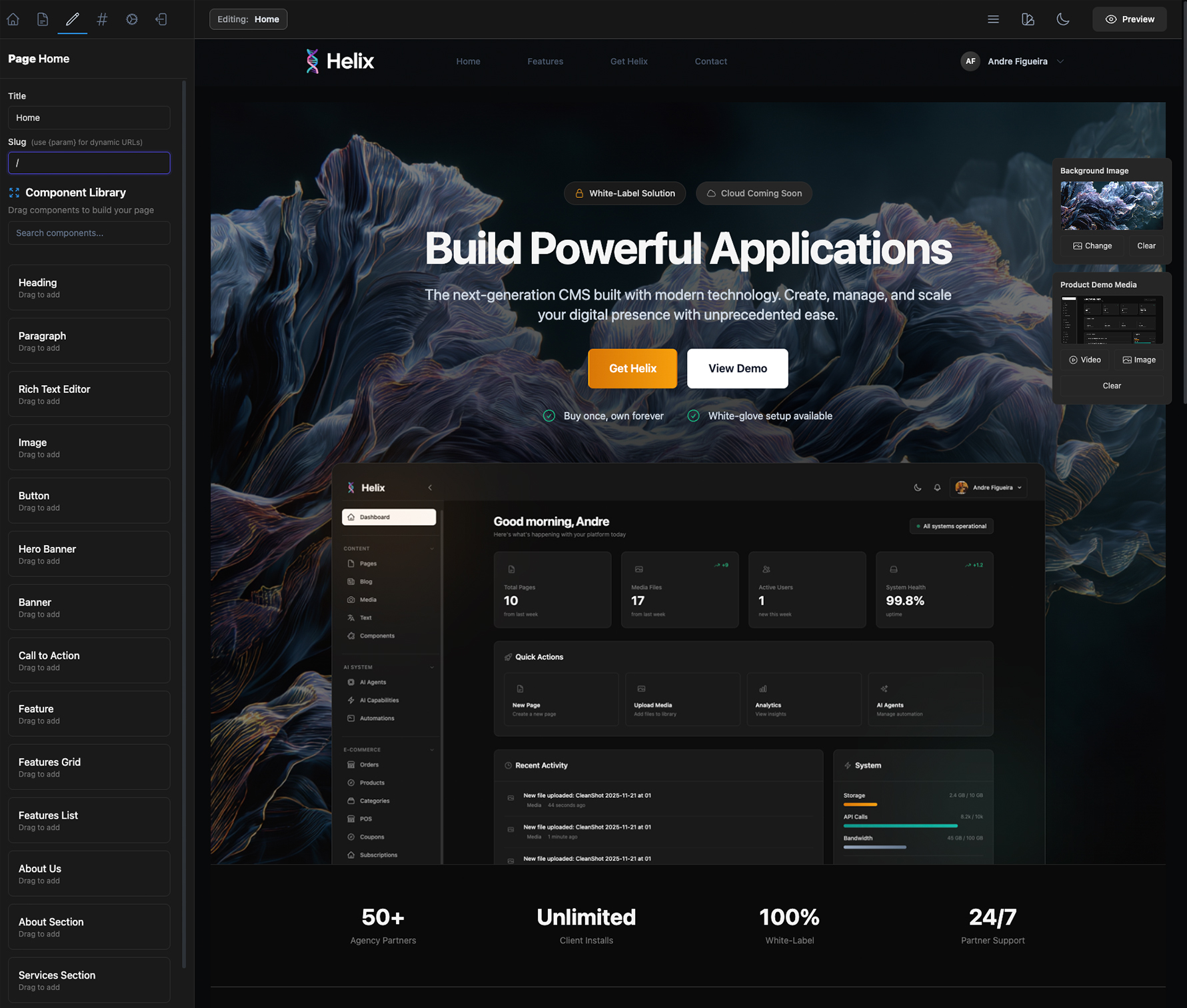Viewport: 1187px width, 1008px height.
Task: Open the pages document icon in the editor toolbar
Action: (43, 19)
